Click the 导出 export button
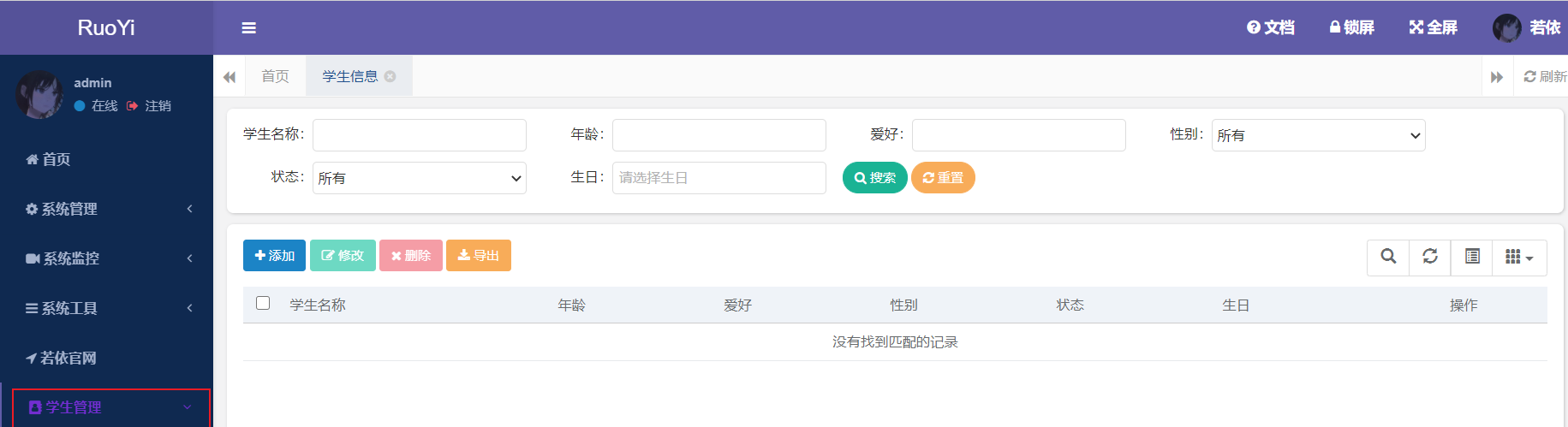The image size is (1568, 427). coord(479,256)
